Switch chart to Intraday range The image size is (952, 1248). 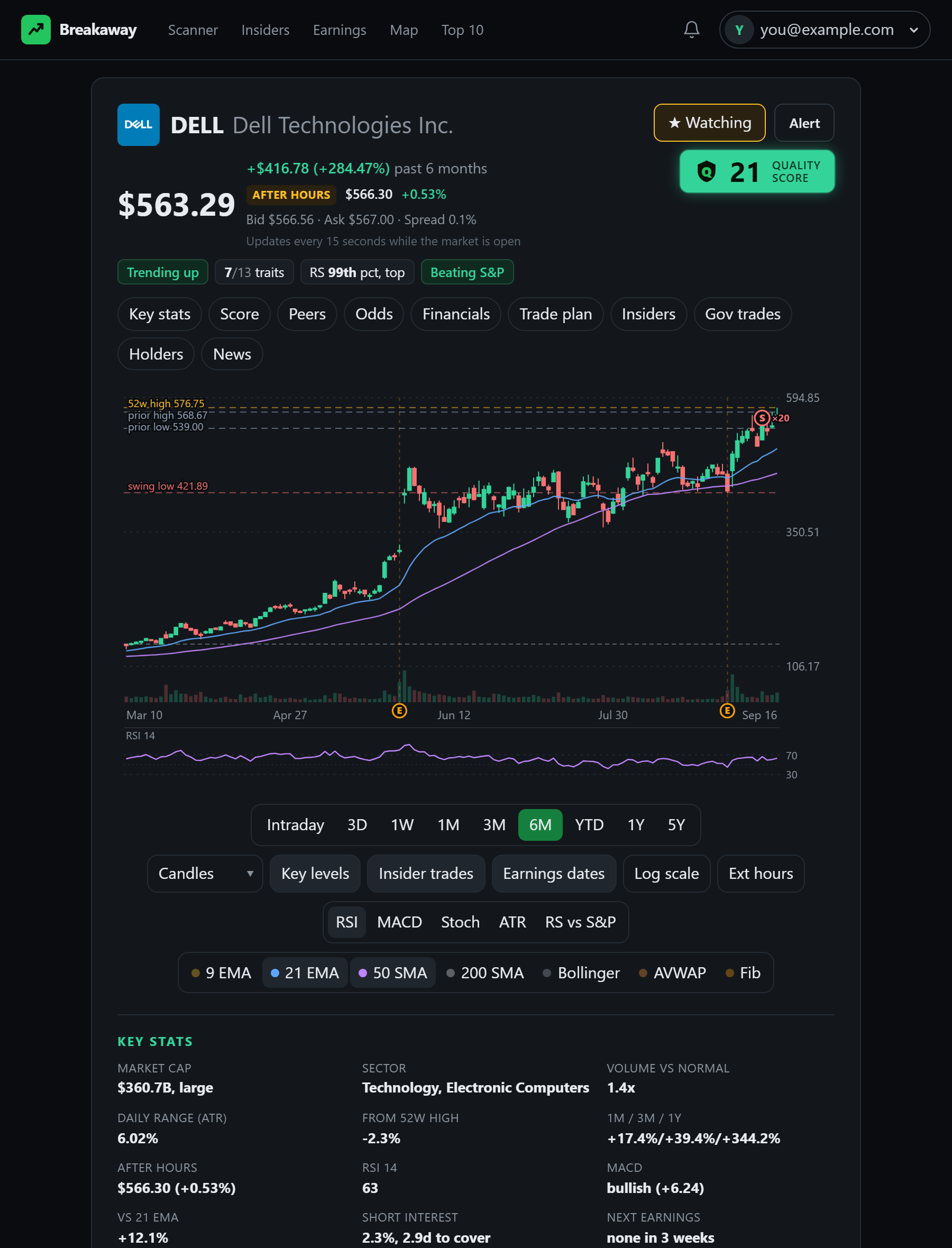[295, 824]
